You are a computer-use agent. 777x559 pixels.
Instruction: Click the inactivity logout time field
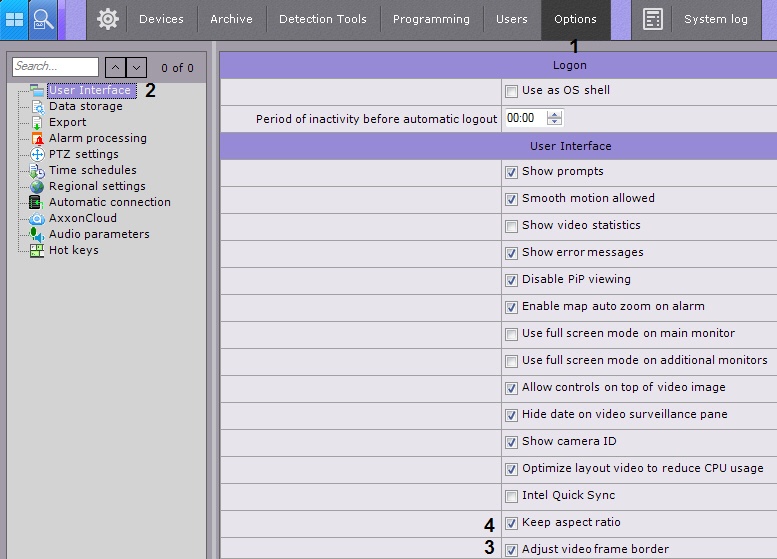click(x=524, y=118)
